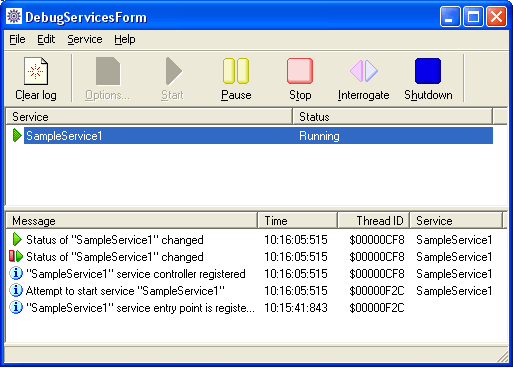The height and width of the screenshot is (368, 513).
Task: Close the DebugServicesForm window
Action: click(x=496, y=16)
